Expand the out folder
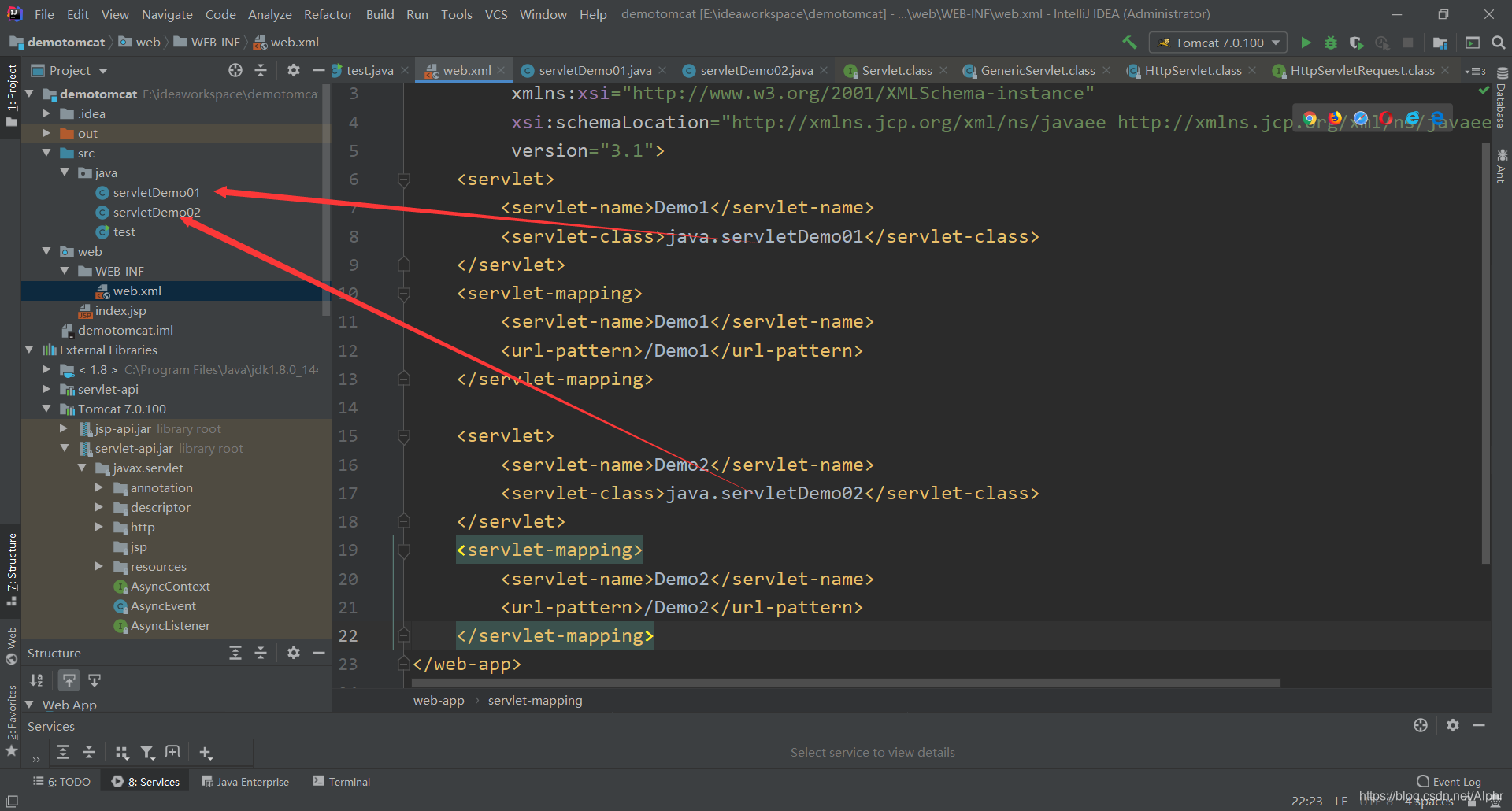 tap(46, 133)
